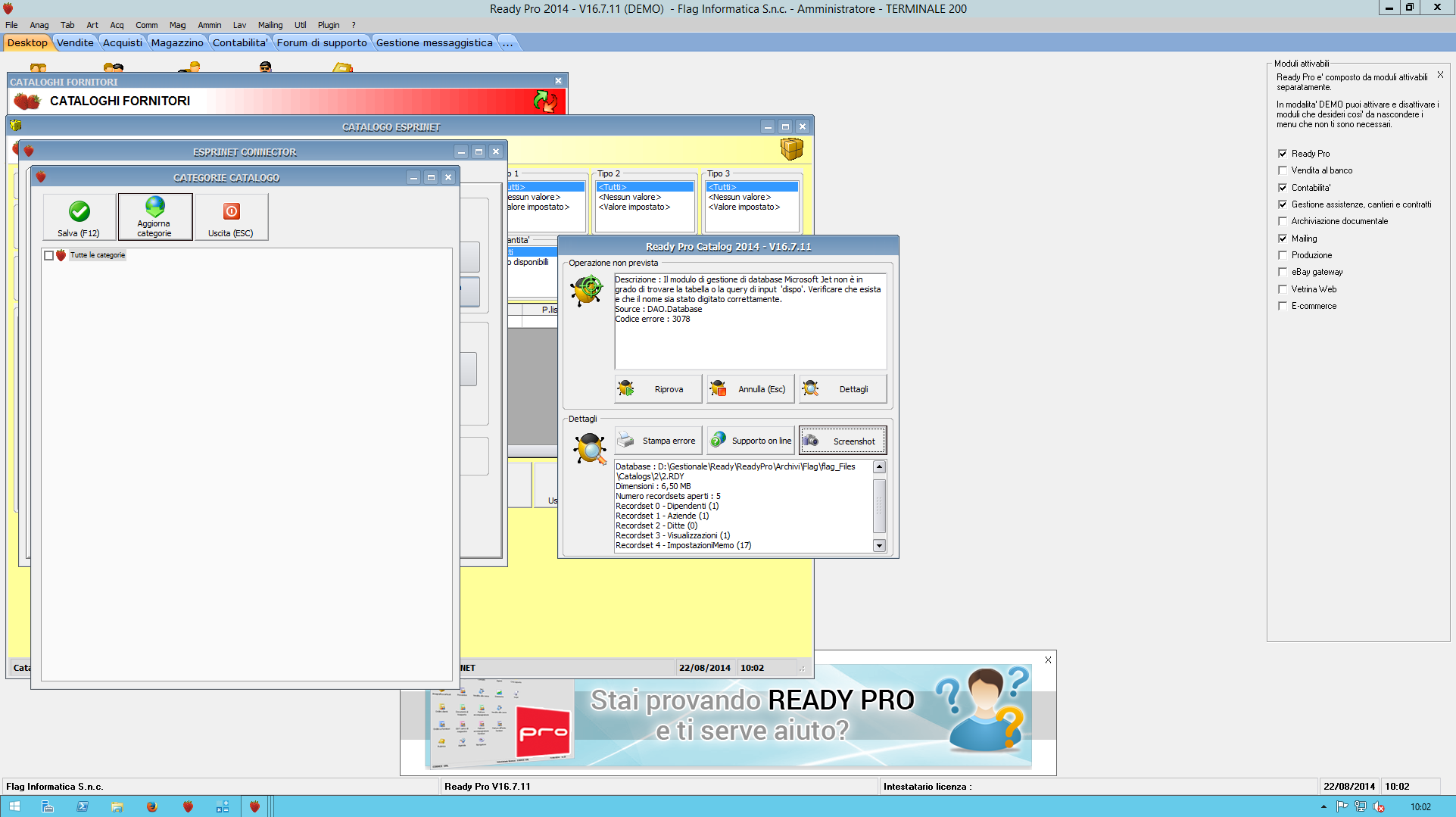Image resolution: width=1456 pixels, height=817 pixels.
Task: Open Firefox from the taskbar
Action: pos(152,807)
